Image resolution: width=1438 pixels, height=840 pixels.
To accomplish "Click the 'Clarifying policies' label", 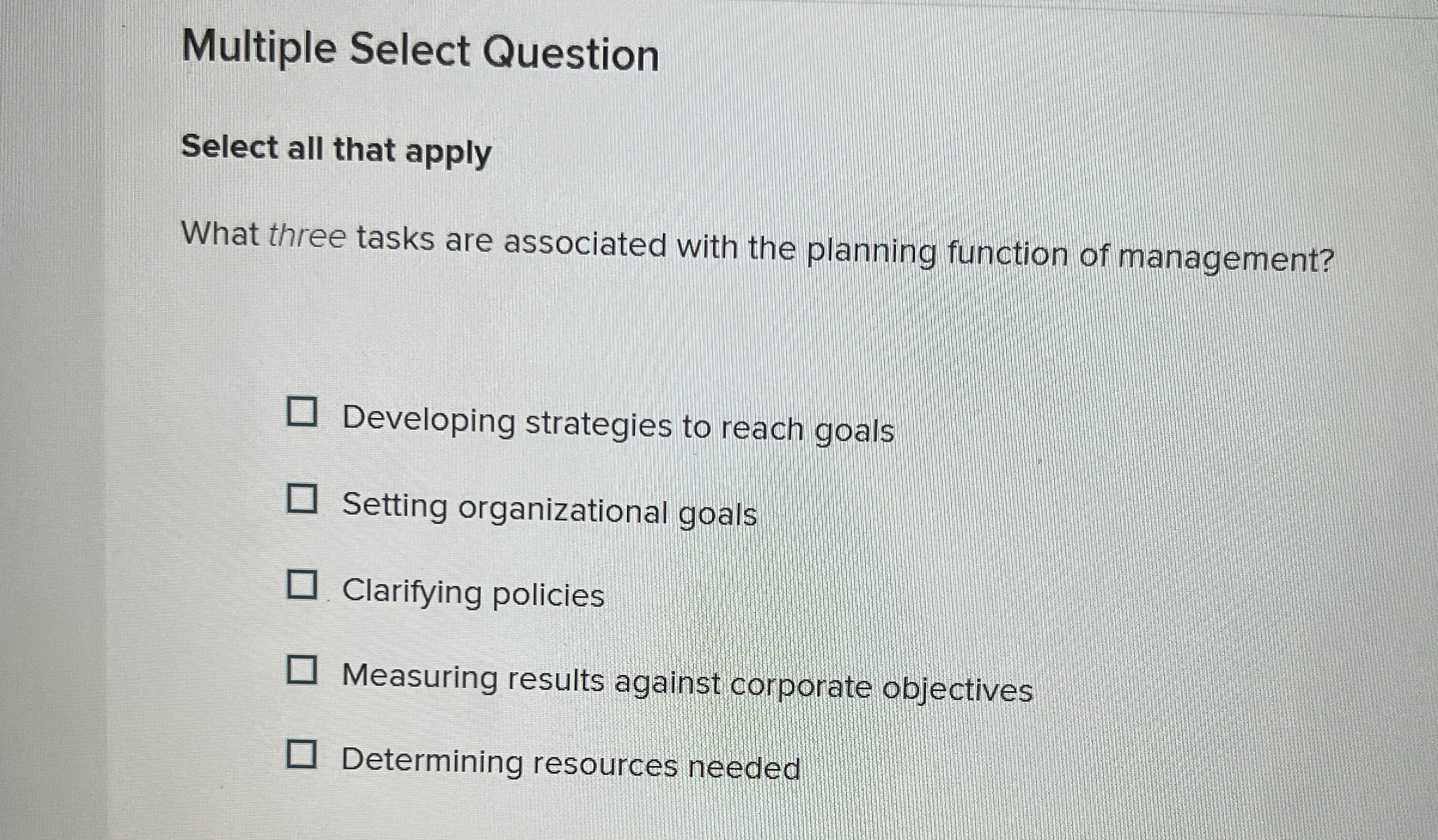I will 473,592.
